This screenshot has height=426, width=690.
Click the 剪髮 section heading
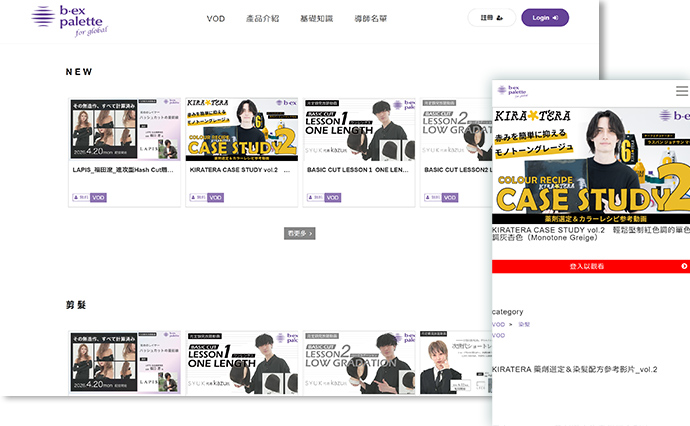coord(76,305)
